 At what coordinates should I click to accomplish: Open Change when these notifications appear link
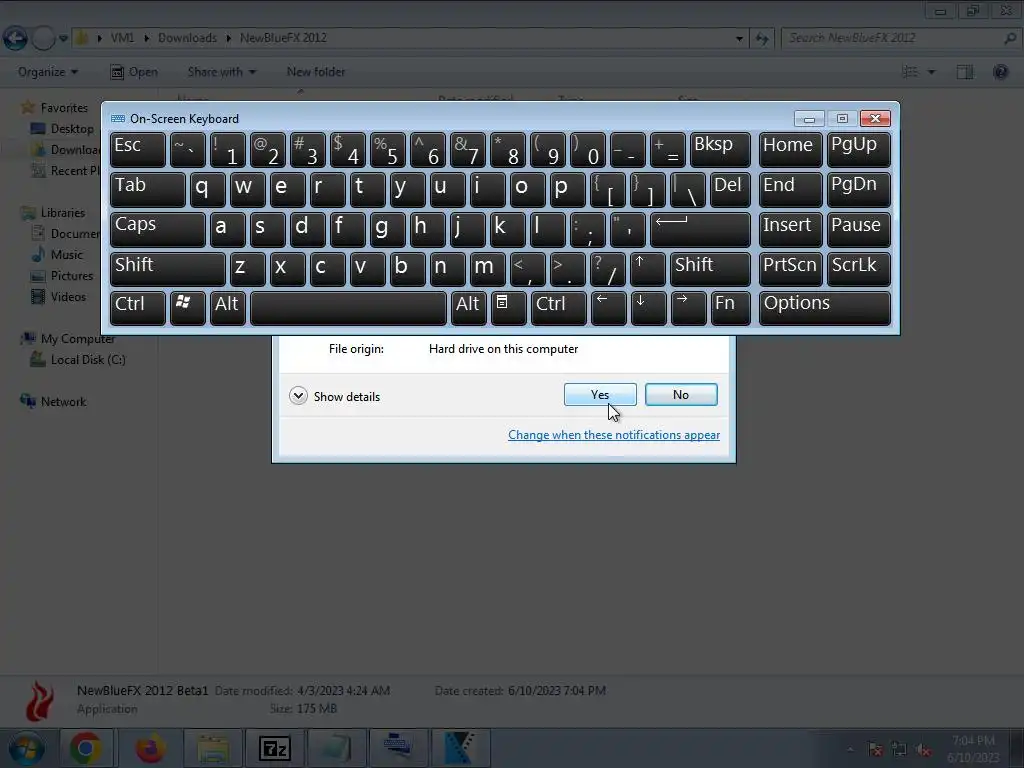614,435
